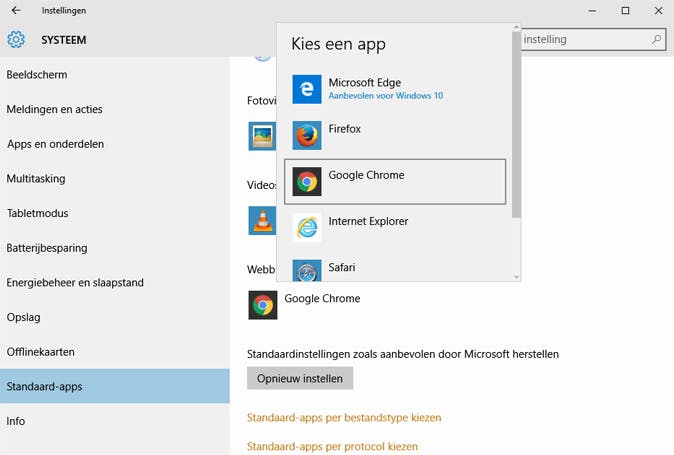Select the Microsoft Edge icon in app list
This screenshot has height=455, width=674.
click(x=307, y=89)
